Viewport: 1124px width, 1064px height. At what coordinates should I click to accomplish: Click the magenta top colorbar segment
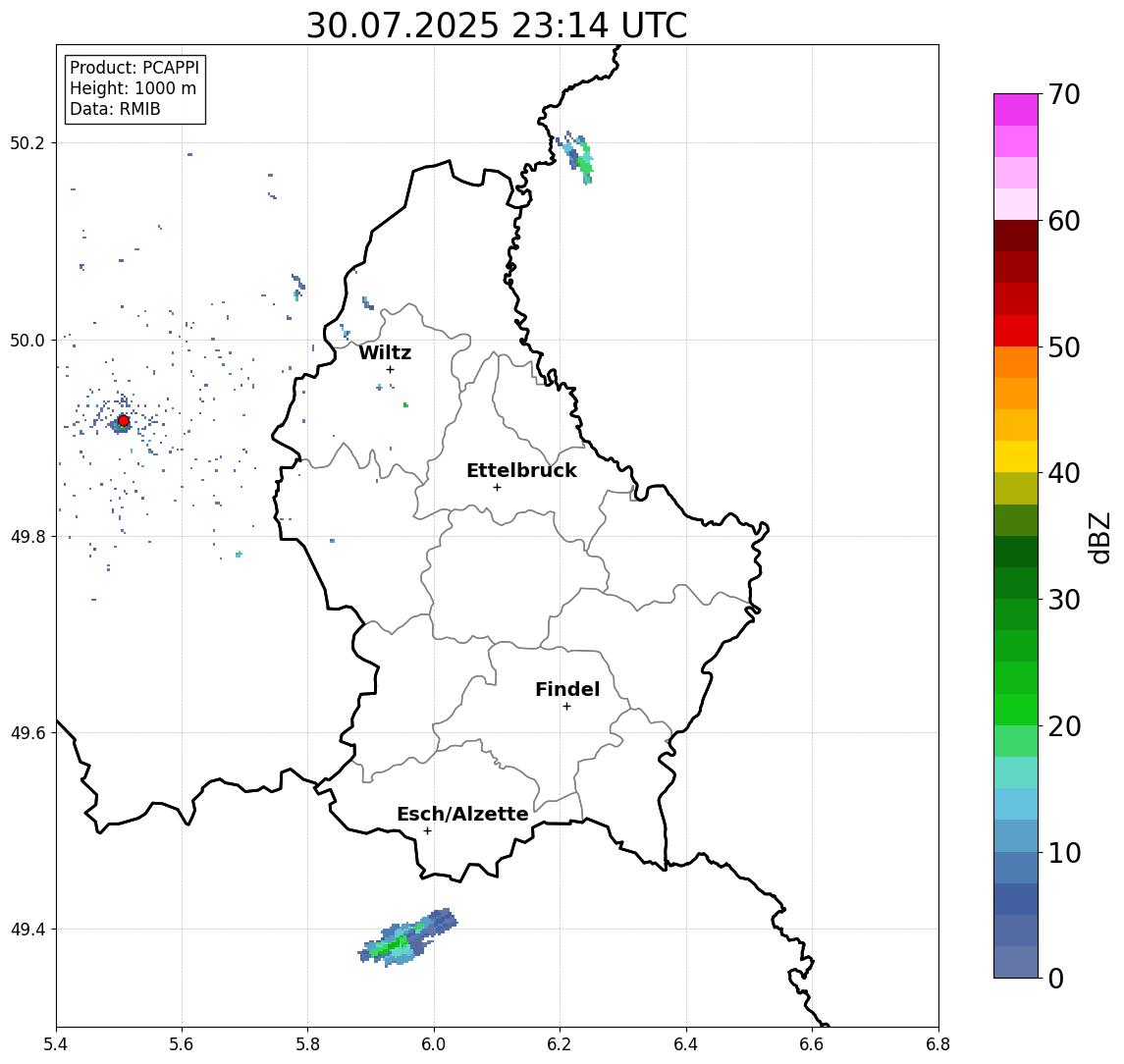(x=1016, y=110)
